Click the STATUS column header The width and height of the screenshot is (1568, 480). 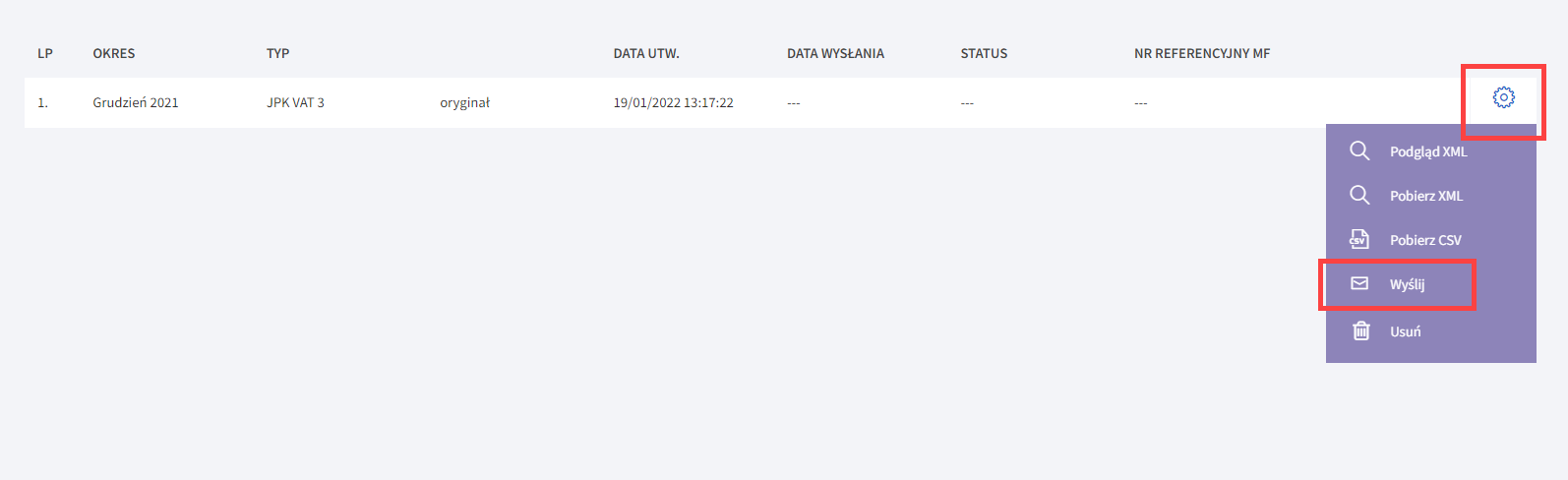(x=984, y=53)
